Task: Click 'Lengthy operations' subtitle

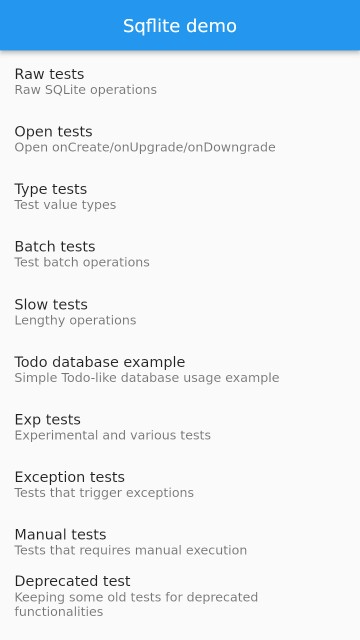Action: (x=76, y=320)
